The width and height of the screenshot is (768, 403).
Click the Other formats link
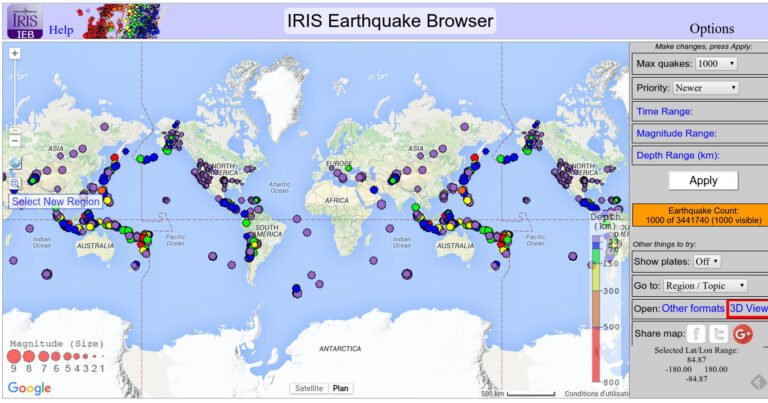point(692,309)
